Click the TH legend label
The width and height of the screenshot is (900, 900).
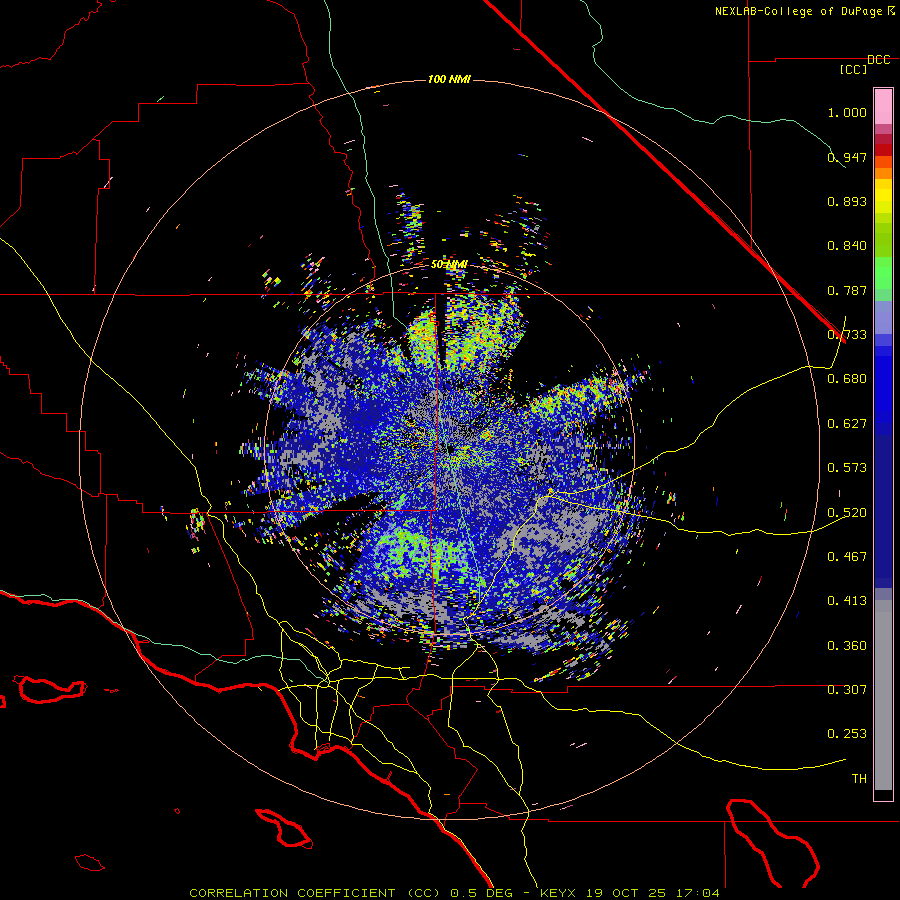tap(859, 779)
